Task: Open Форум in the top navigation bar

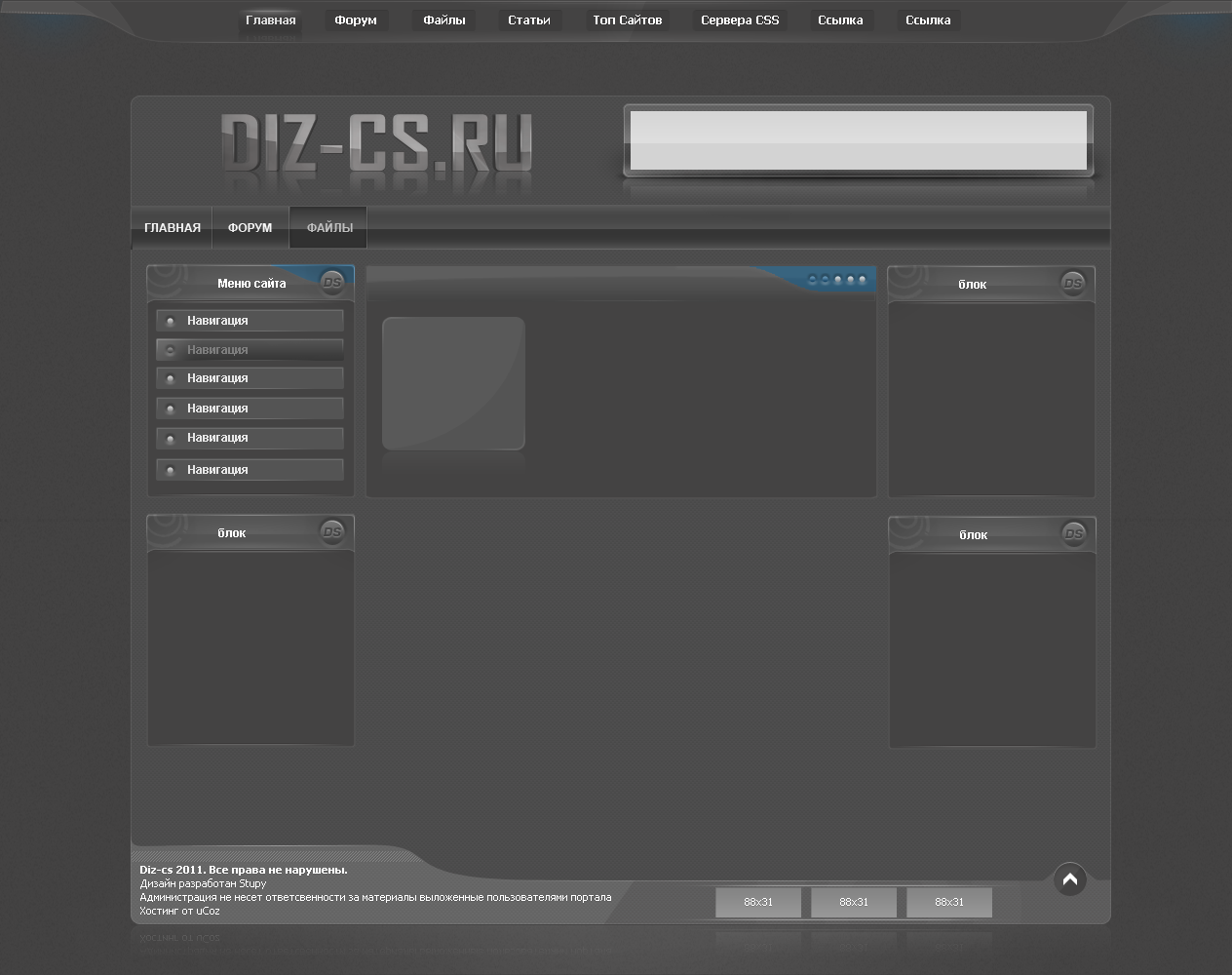Action: (356, 20)
